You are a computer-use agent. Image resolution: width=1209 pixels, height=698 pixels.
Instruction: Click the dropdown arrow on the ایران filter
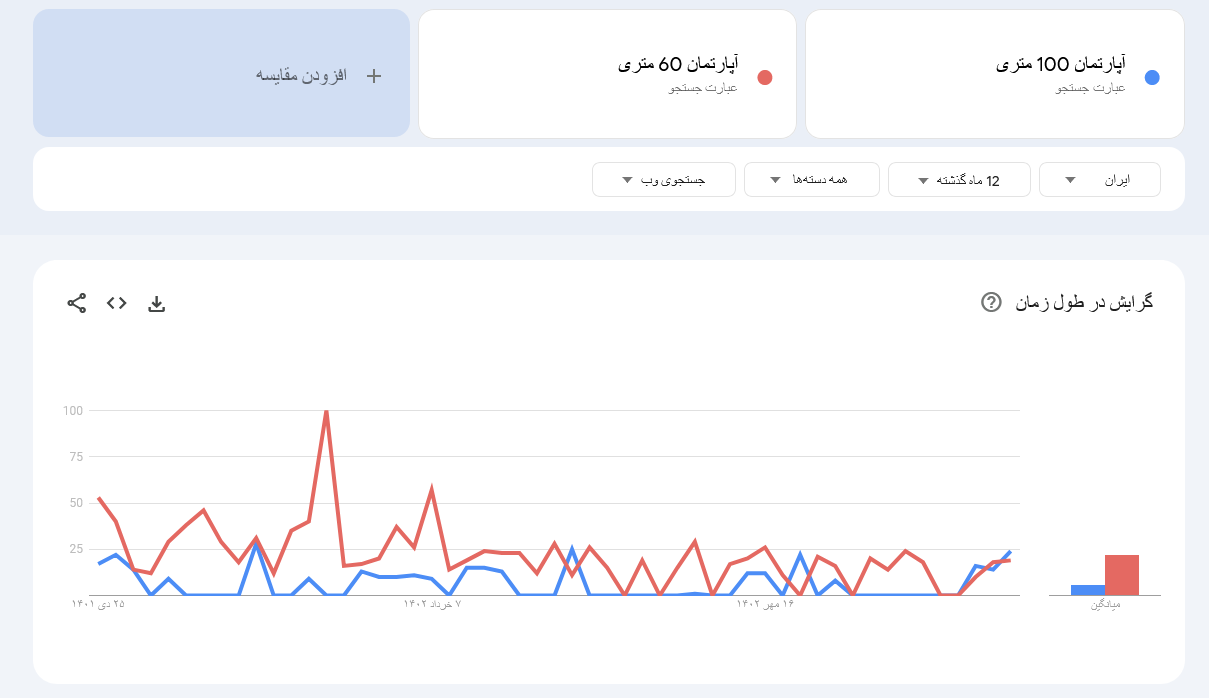(1071, 179)
